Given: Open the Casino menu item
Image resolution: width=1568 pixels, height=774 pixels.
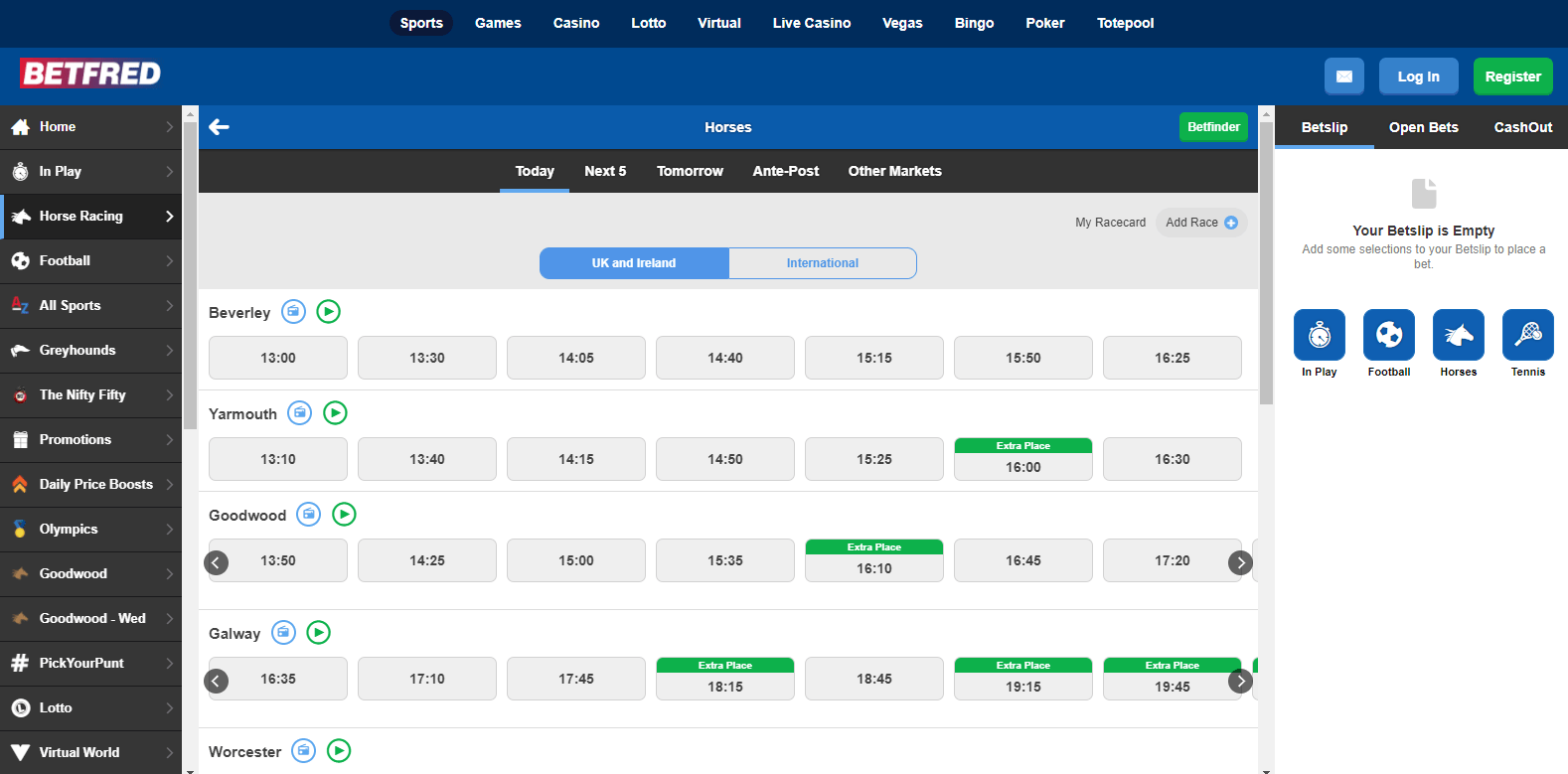Looking at the screenshot, I should click(x=576, y=23).
